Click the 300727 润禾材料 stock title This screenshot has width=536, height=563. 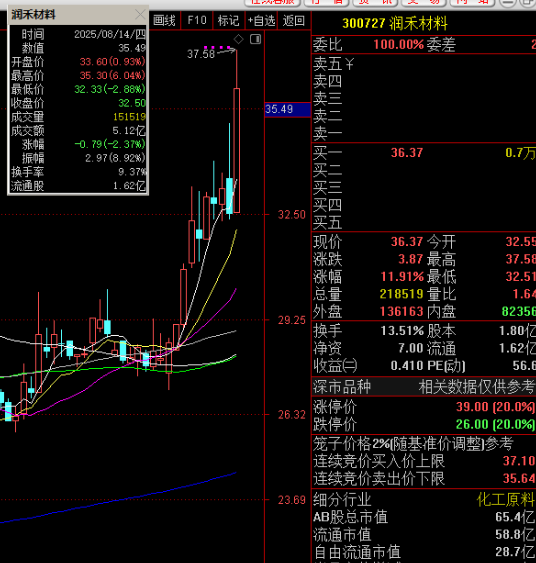point(395,24)
